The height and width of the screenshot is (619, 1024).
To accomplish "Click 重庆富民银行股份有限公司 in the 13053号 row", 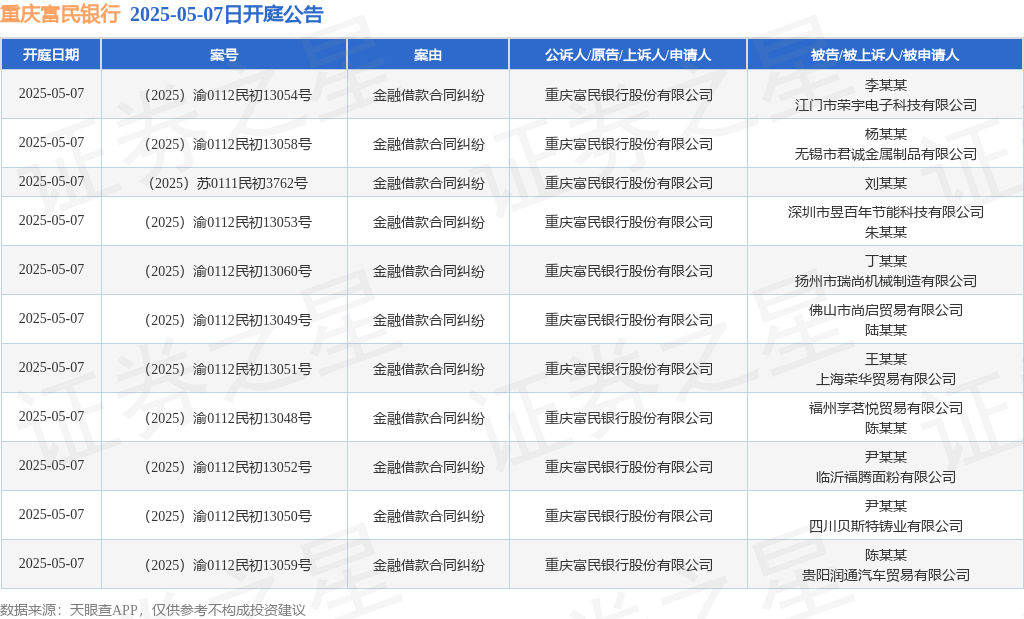I will [628, 222].
